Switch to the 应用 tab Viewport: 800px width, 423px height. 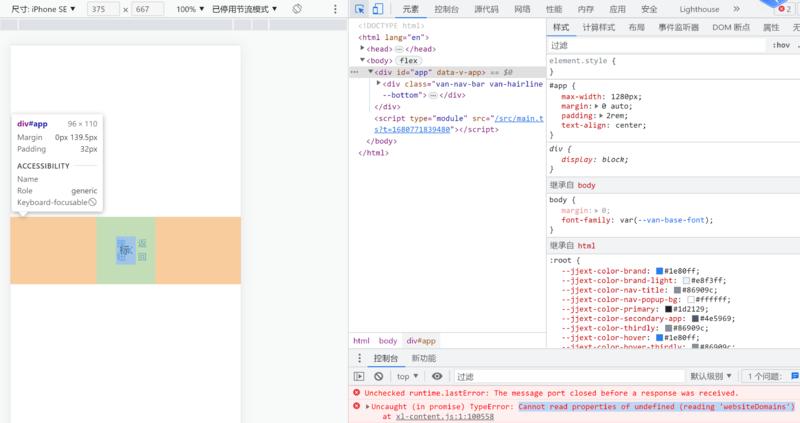tap(617, 9)
